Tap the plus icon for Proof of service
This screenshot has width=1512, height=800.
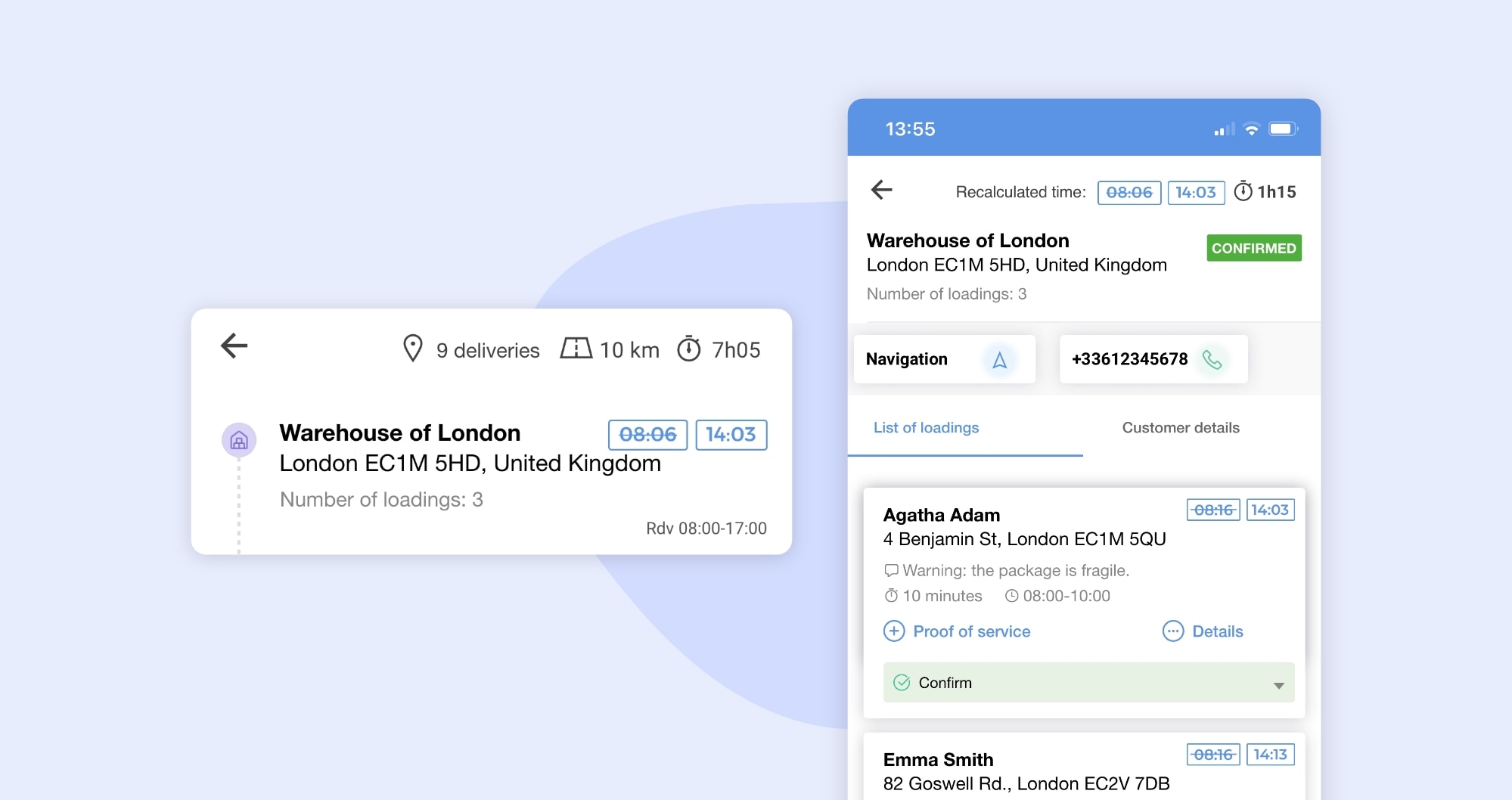click(894, 631)
